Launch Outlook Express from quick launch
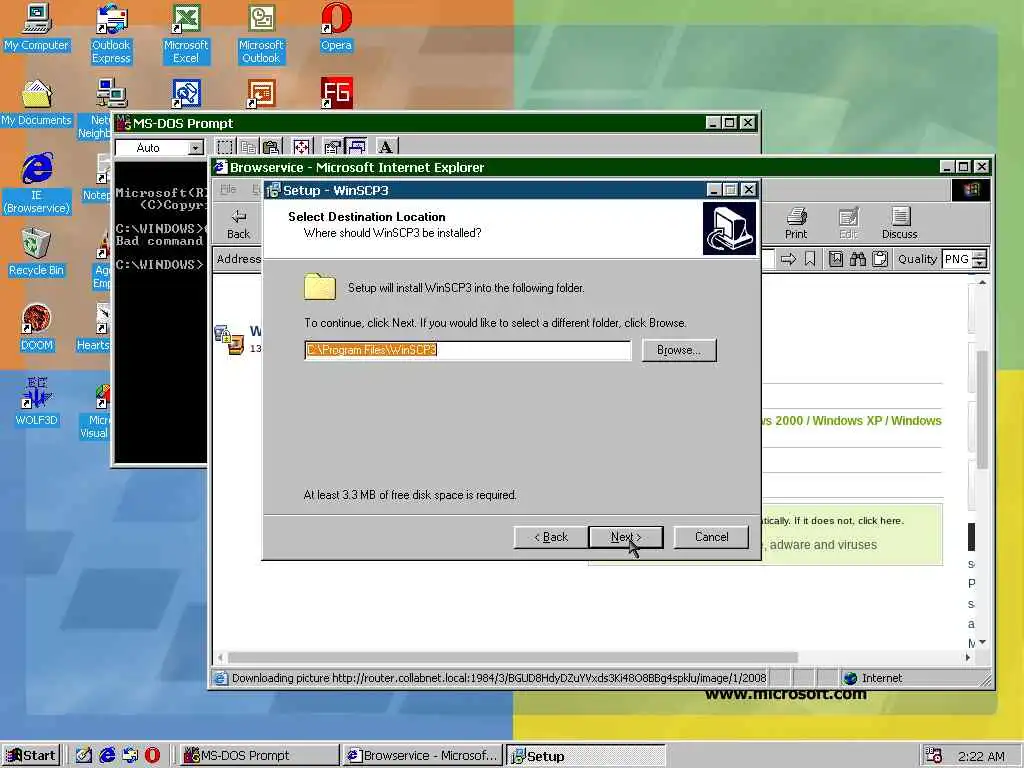This screenshot has width=1024, height=768. [x=130, y=756]
